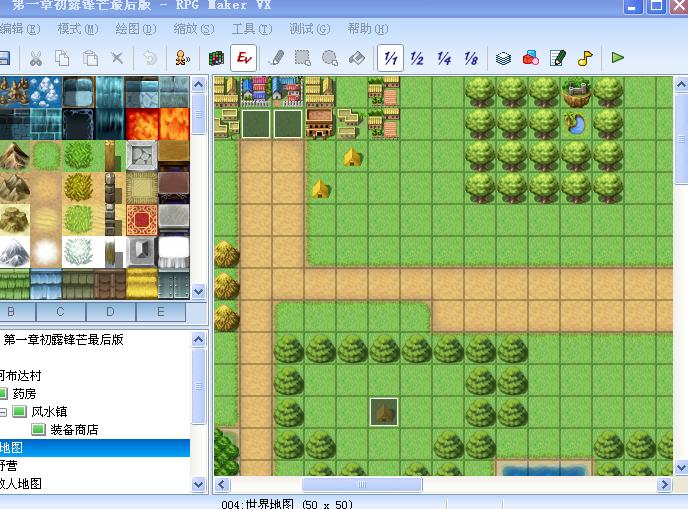Click map view horizontal scroll right arrow

[664, 484]
